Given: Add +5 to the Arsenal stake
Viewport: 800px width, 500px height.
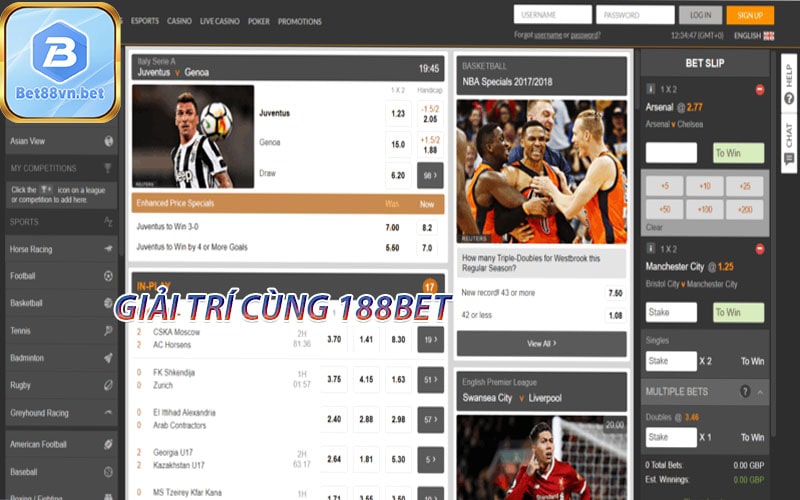Looking at the screenshot, I should pos(664,186).
